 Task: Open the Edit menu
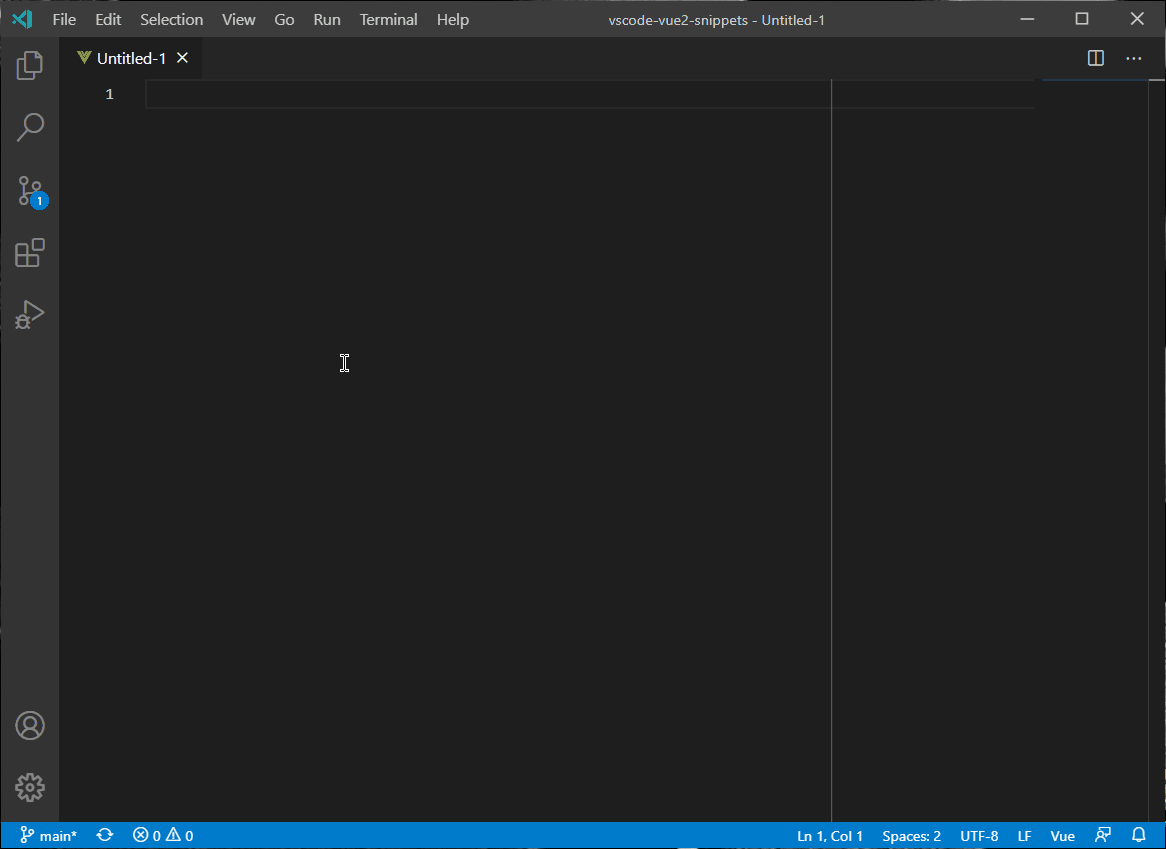[x=108, y=20]
